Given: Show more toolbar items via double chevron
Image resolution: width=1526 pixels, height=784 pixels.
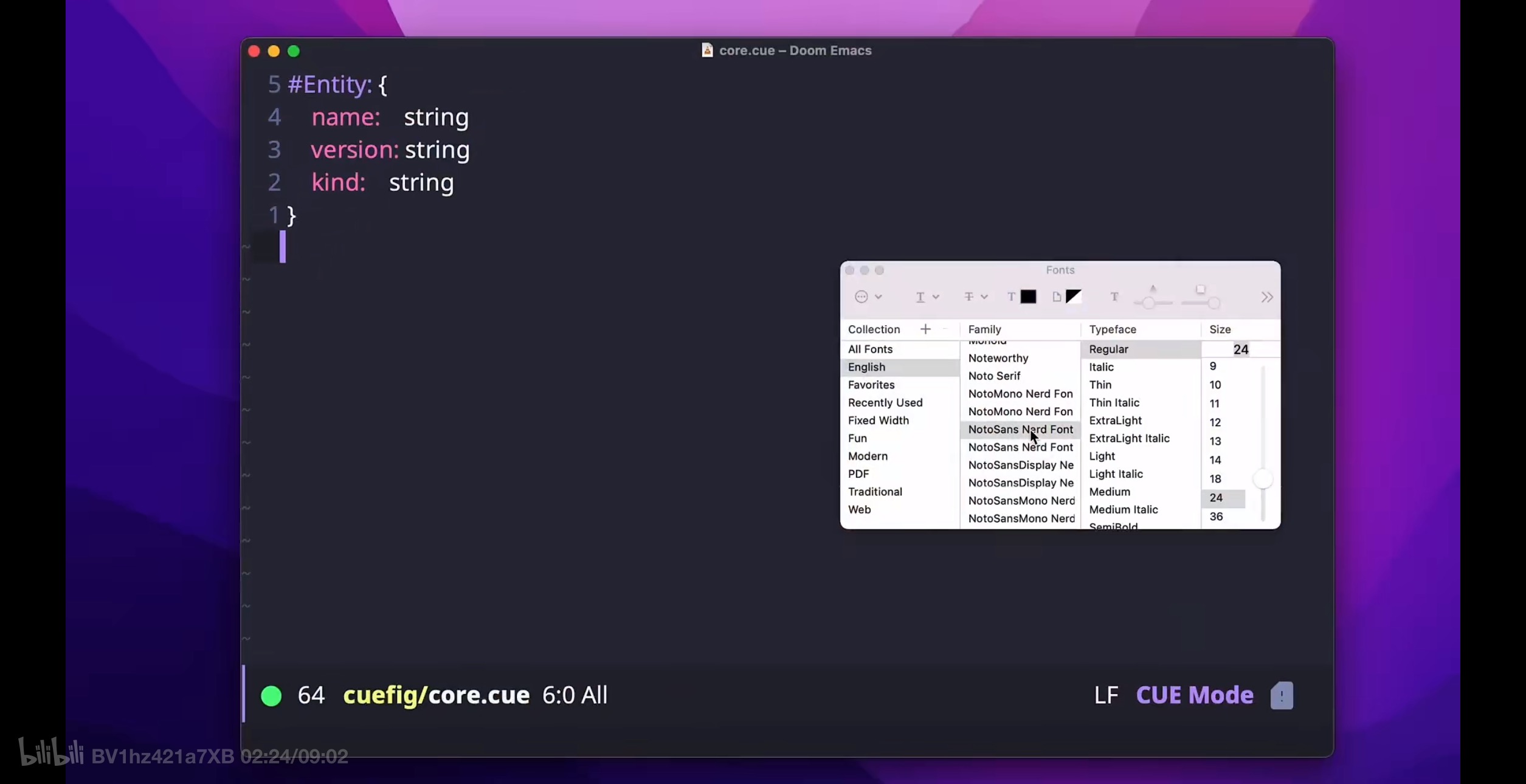Looking at the screenshot, I should 1267,297.
